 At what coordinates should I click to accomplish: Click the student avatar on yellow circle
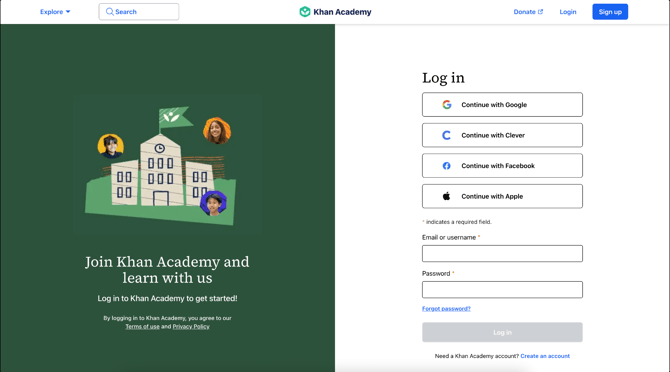pos(111,146)
